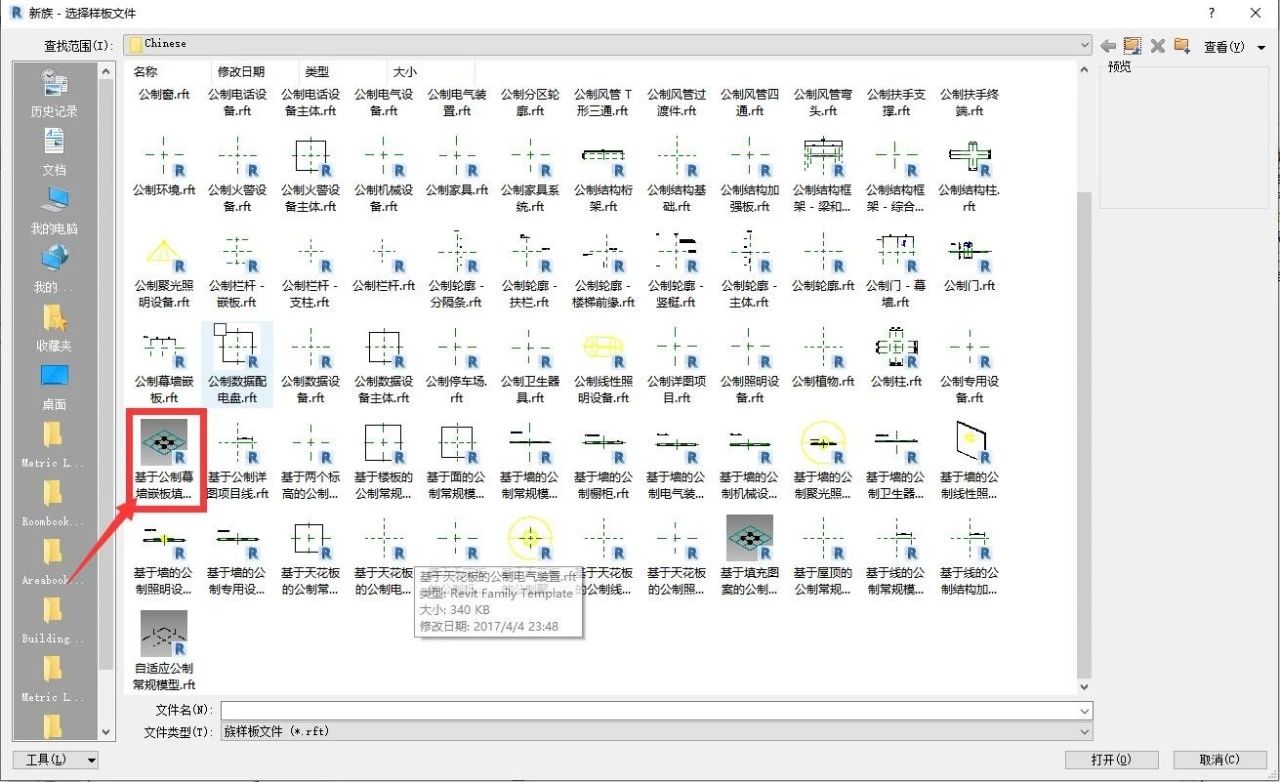The width and height of the screenshot is (1280, 782).
Task: Select the 基于墙的公制聚光照... template
Action: 823,460
